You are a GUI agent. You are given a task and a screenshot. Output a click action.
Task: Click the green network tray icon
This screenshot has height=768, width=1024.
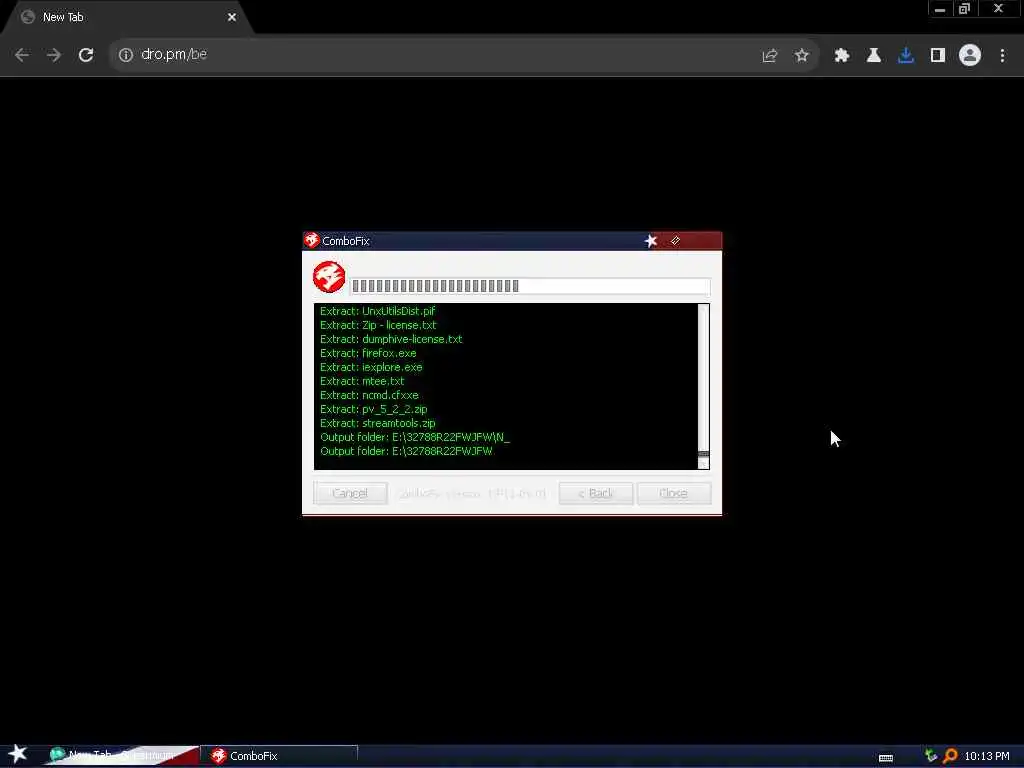[x=931, y=756]
